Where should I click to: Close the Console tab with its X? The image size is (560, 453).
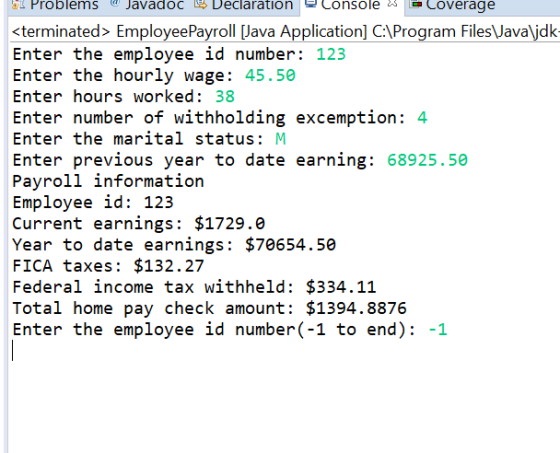392,4
